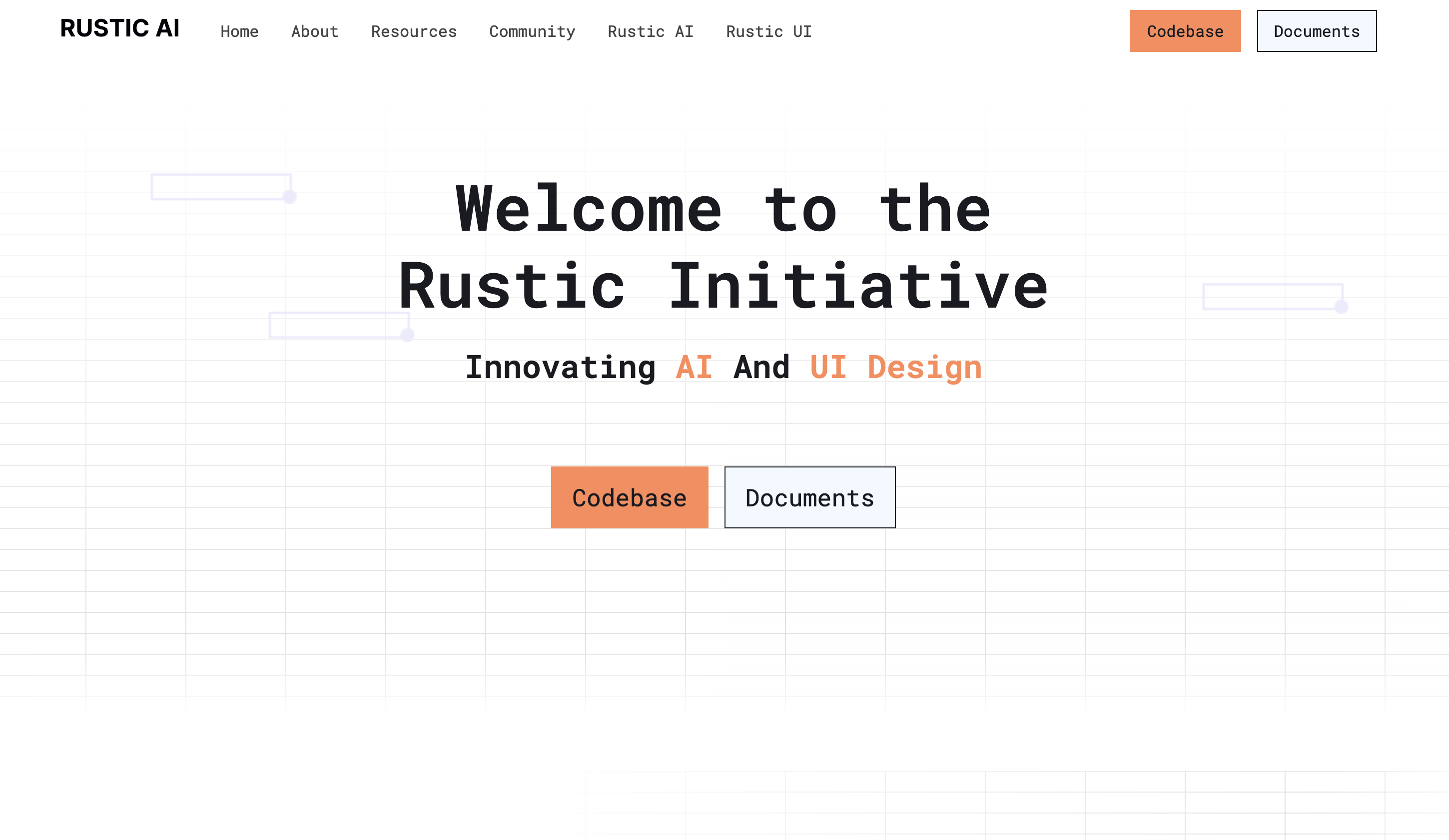Click the highlighted orange AI text

[x=694, y=367]
